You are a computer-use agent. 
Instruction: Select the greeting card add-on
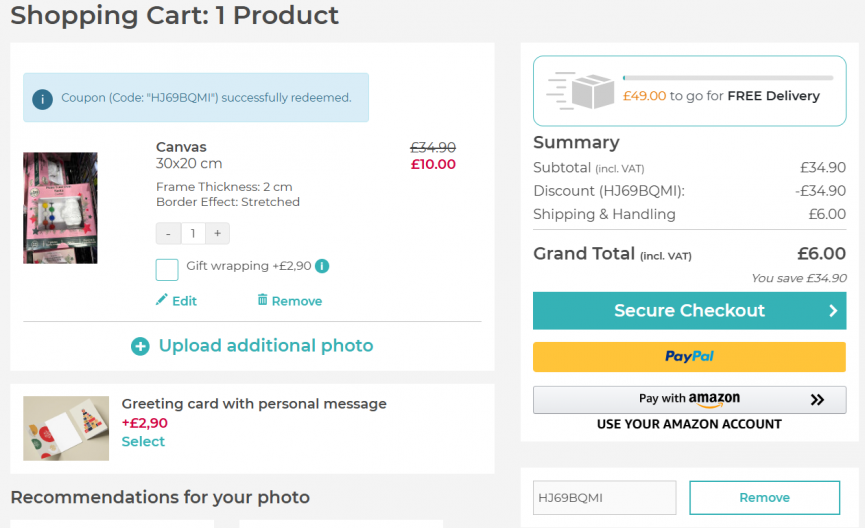(143, 441)
